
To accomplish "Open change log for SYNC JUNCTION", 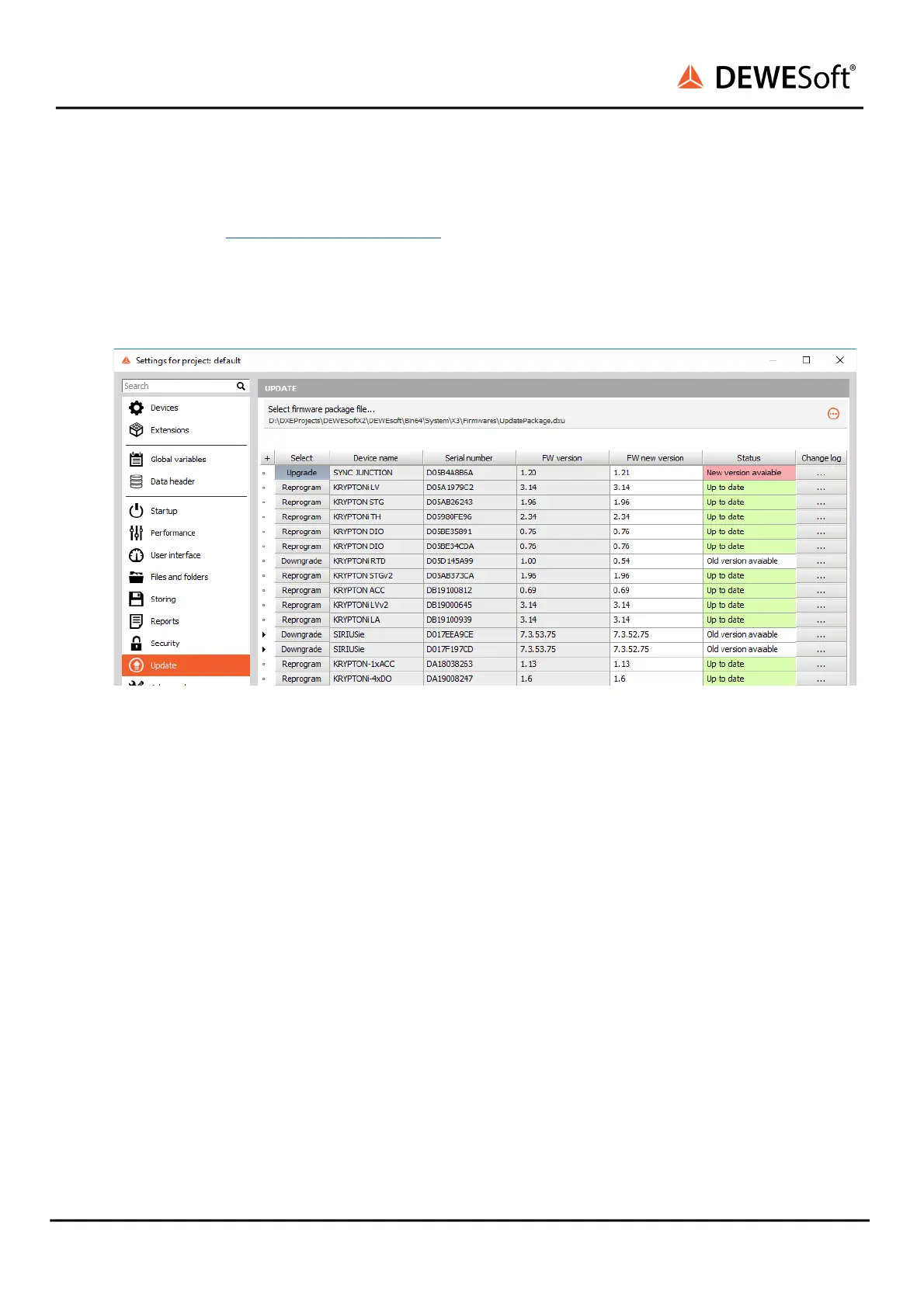I will (x=821, y=473).
